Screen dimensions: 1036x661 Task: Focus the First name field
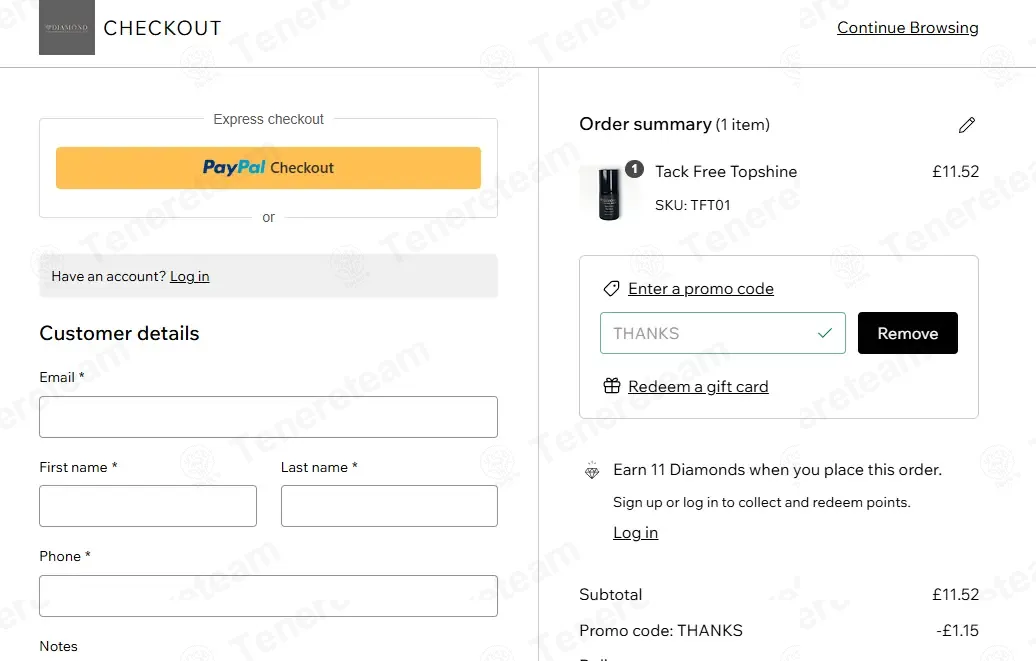[148, 506]
